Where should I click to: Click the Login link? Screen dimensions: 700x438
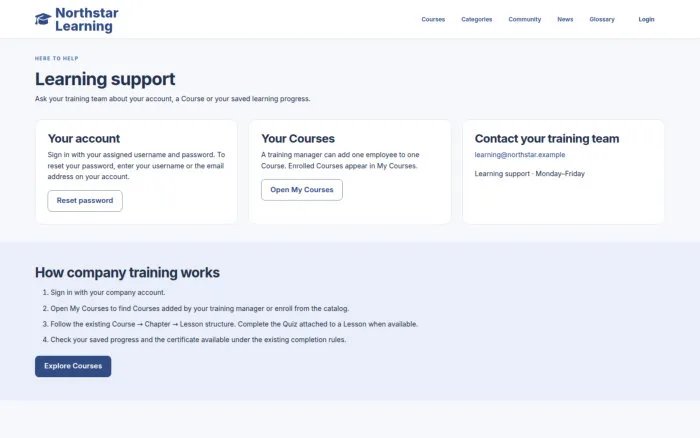tap(646, 19)
